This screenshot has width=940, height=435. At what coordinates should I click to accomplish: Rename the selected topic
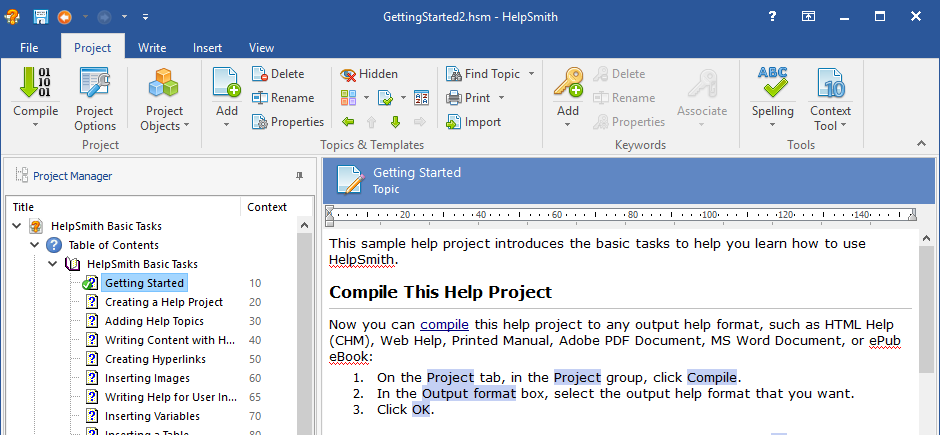pyautogui.click(x=283, y=98)
